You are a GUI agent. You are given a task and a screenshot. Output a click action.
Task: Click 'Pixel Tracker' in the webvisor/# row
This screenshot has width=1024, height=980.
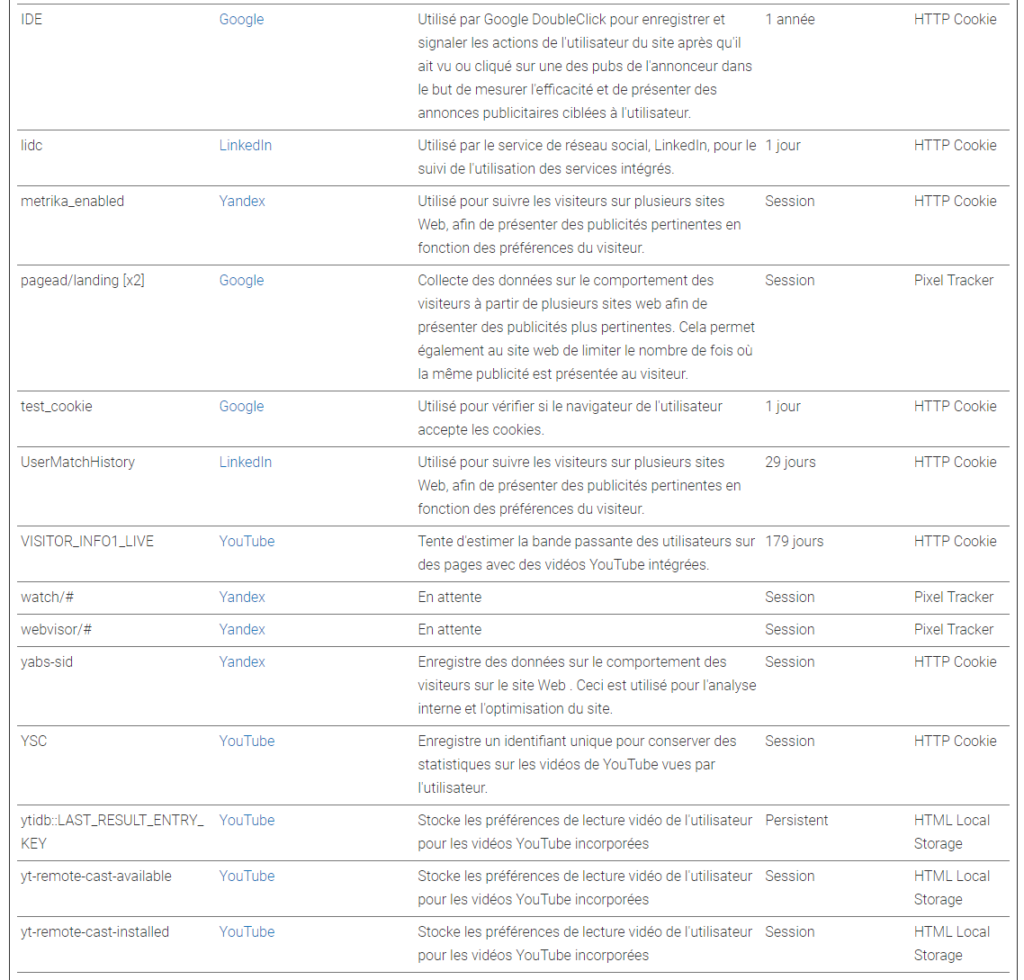click(x=953, y=629)
